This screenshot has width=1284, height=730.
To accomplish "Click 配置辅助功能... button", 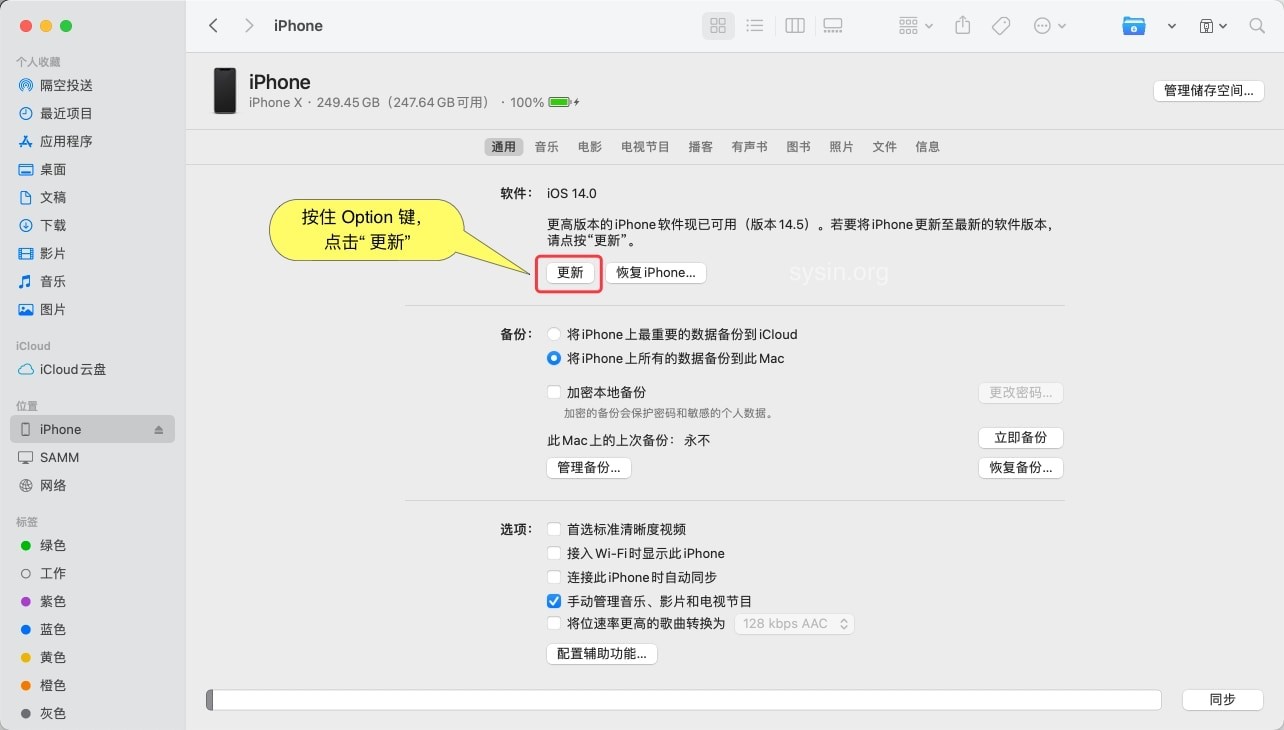I will click(601, 654).
